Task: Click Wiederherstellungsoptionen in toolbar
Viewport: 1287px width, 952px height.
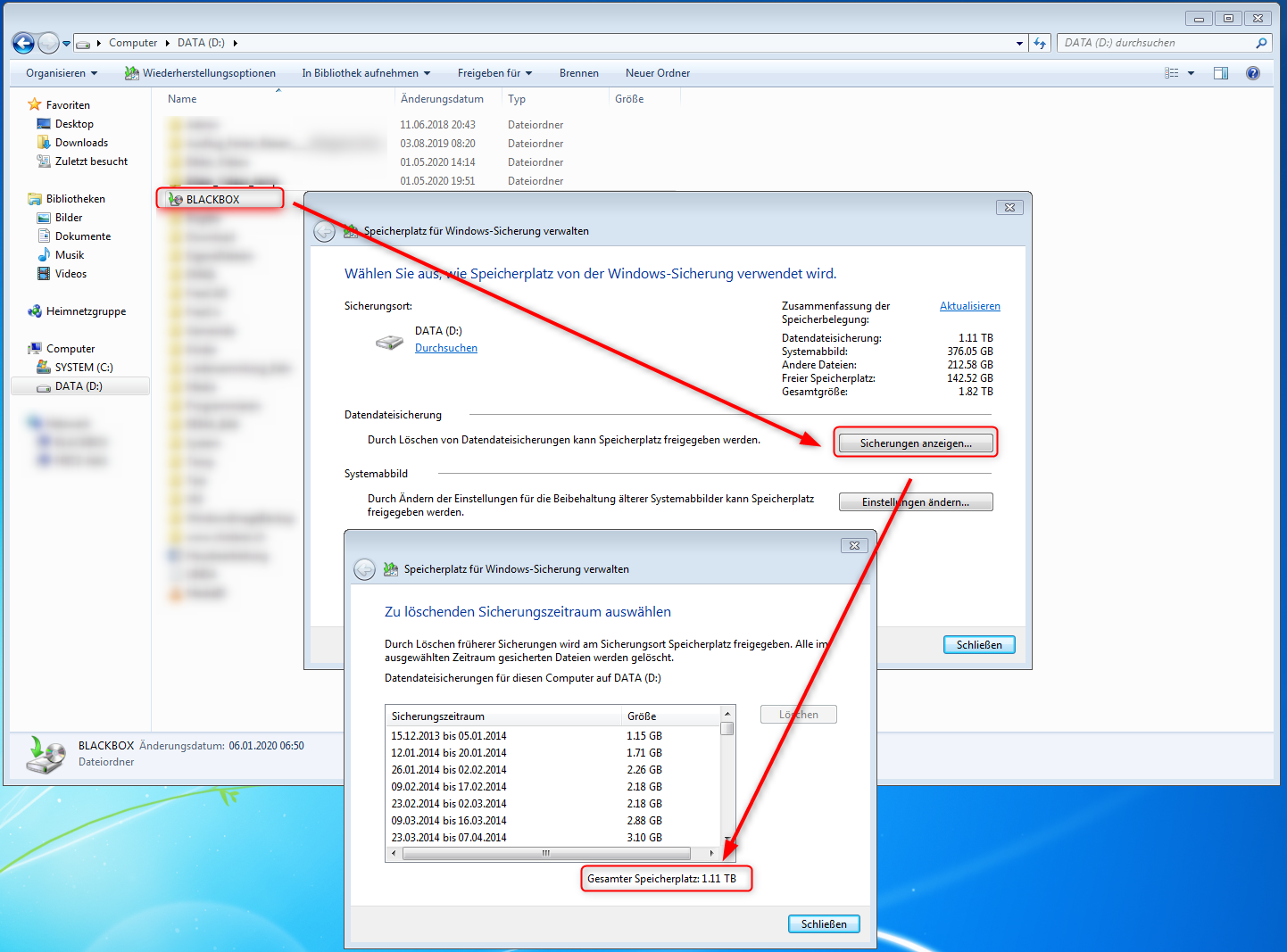Action: 200,73
